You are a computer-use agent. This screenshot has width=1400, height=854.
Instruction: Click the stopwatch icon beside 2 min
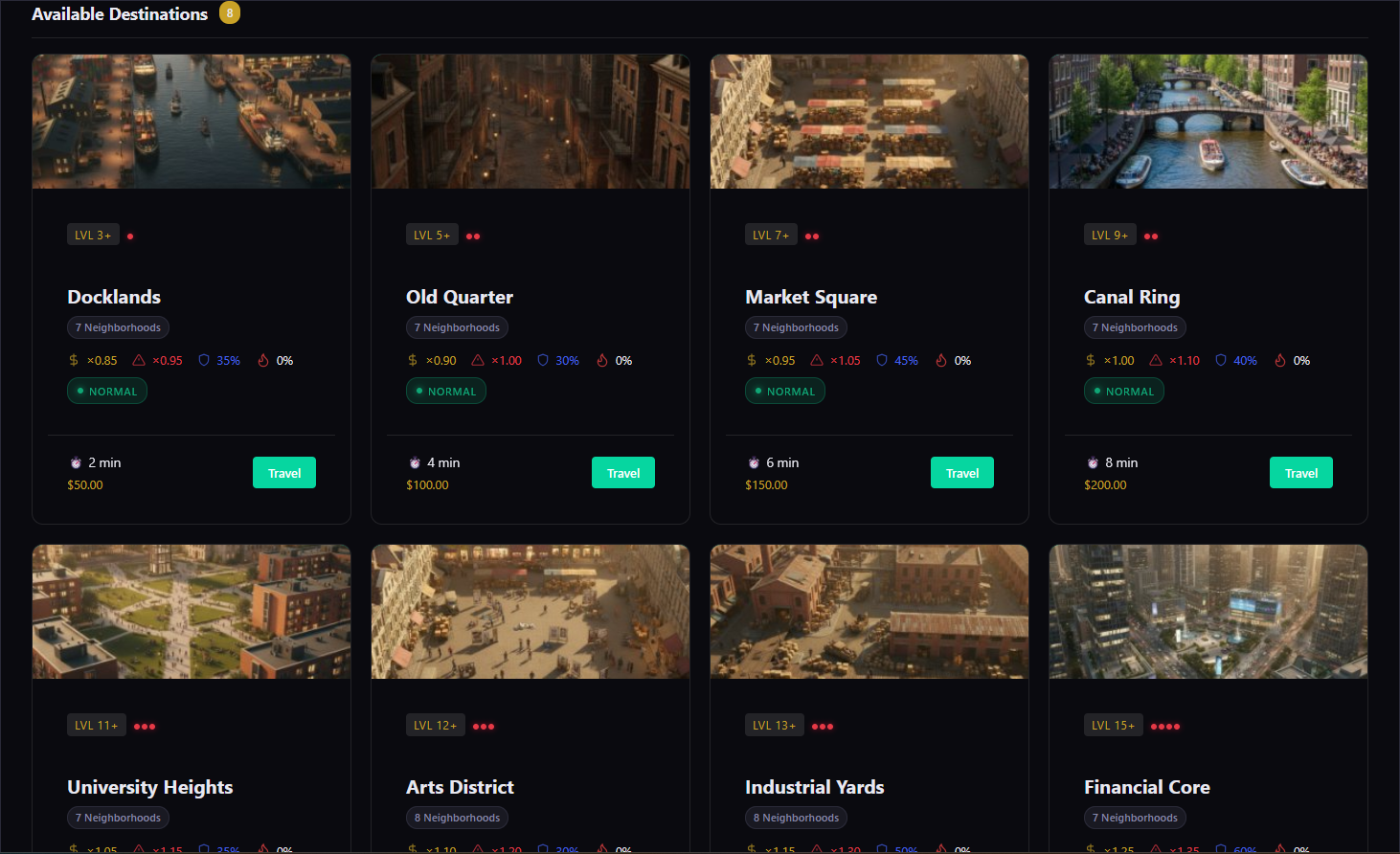[76, 463]
